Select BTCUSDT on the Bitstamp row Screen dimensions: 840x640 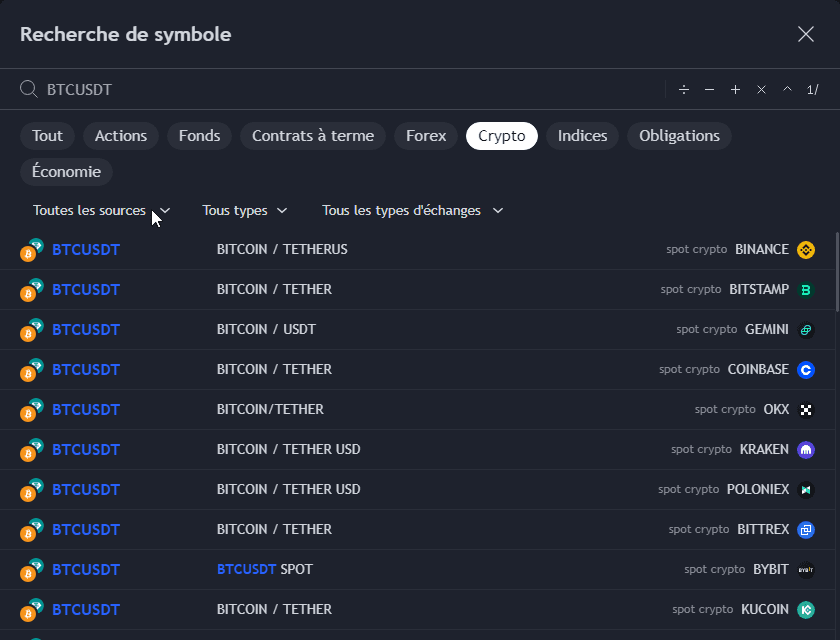(x=86, y=290)
